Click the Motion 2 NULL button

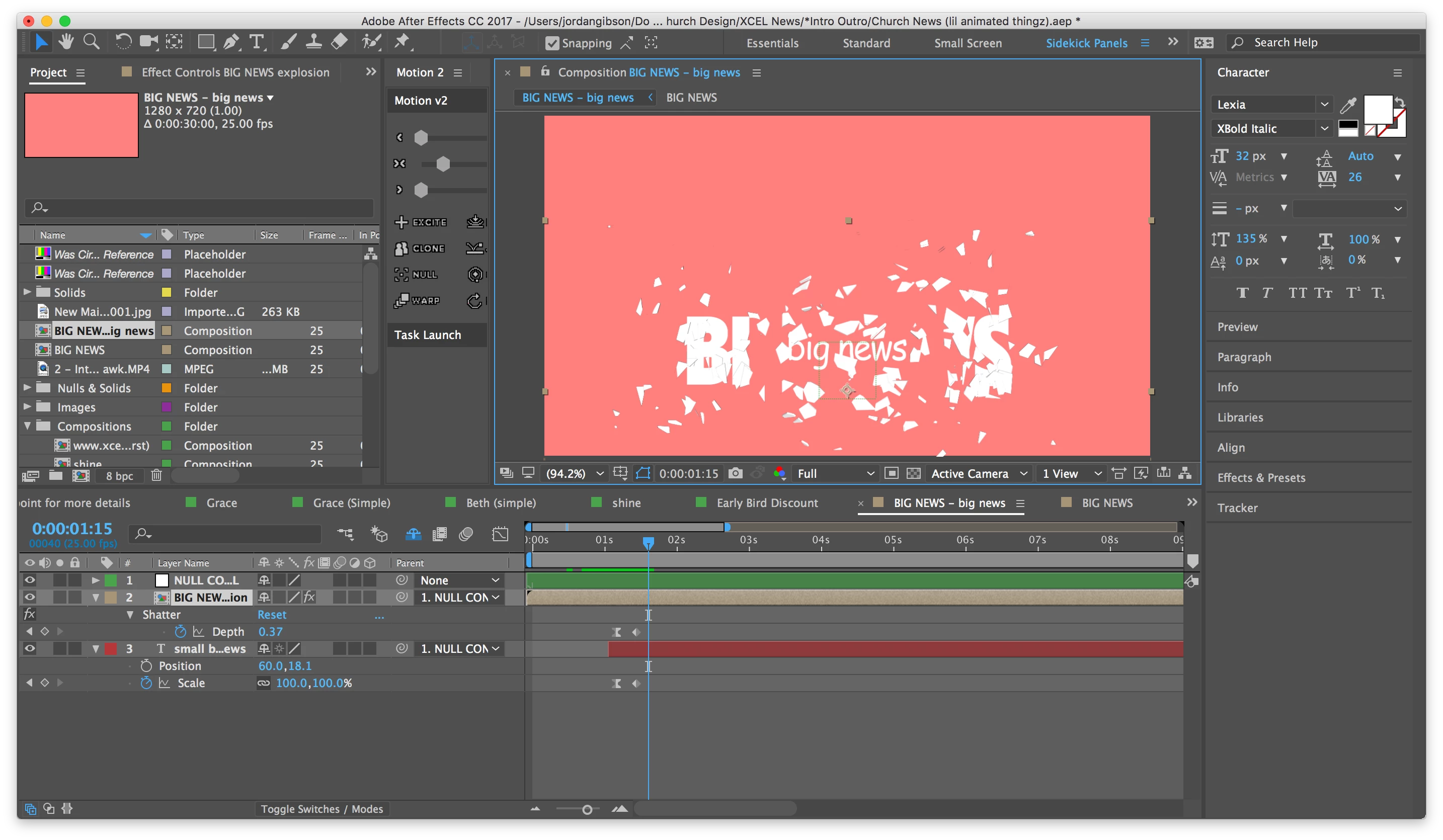pos(418,275)
